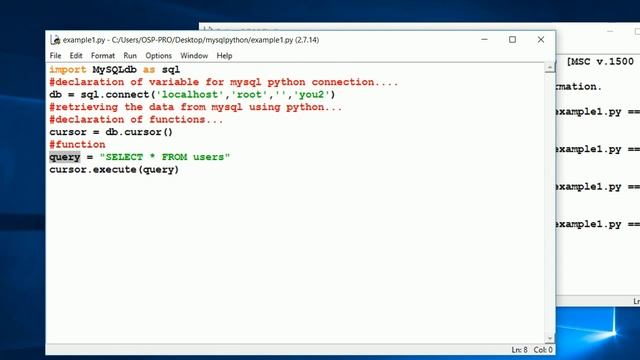Click the line 'cursor = db.cursor()'

[x=111, y=132]
